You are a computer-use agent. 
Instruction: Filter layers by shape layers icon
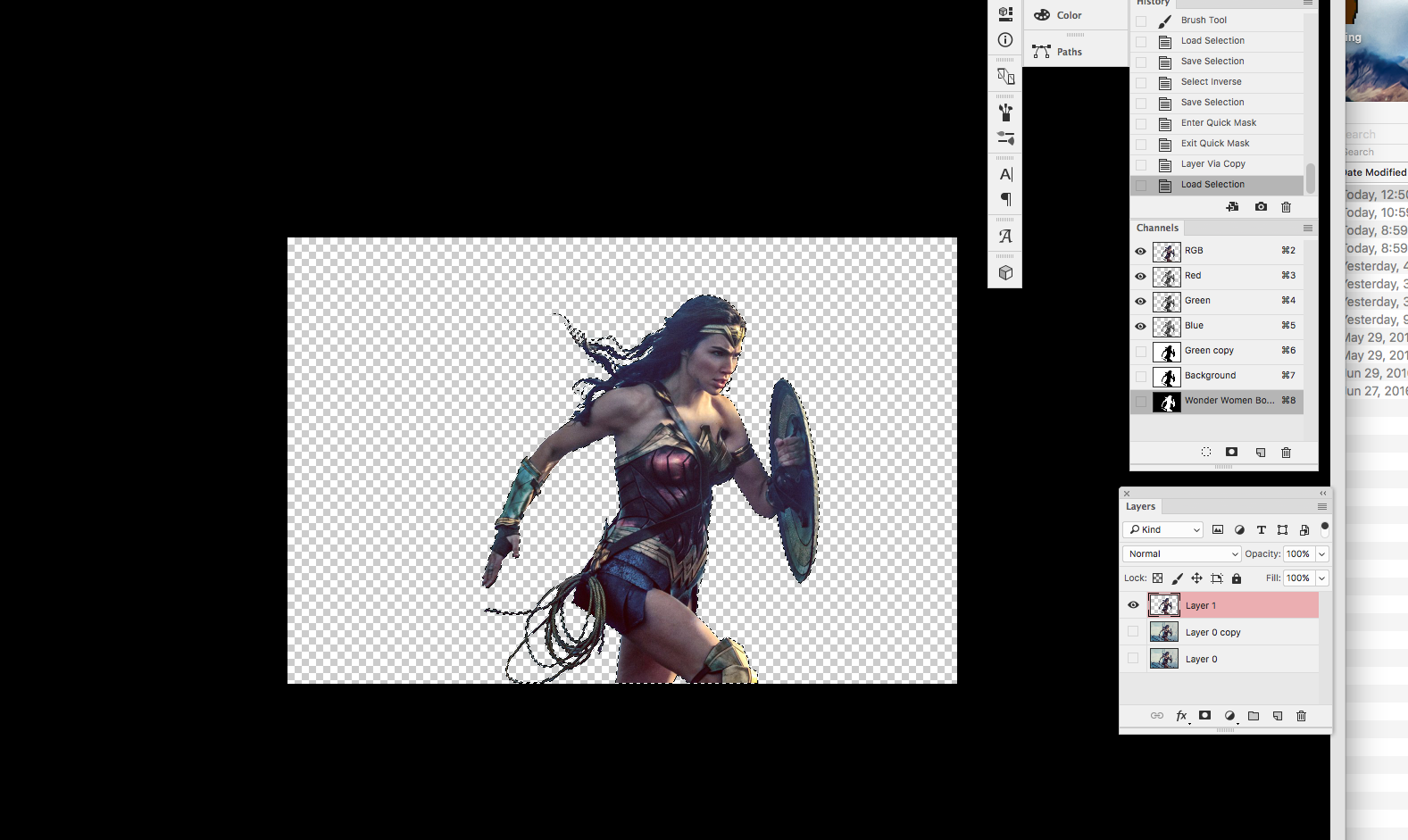pyautogui.click(x=1282, y=529)
